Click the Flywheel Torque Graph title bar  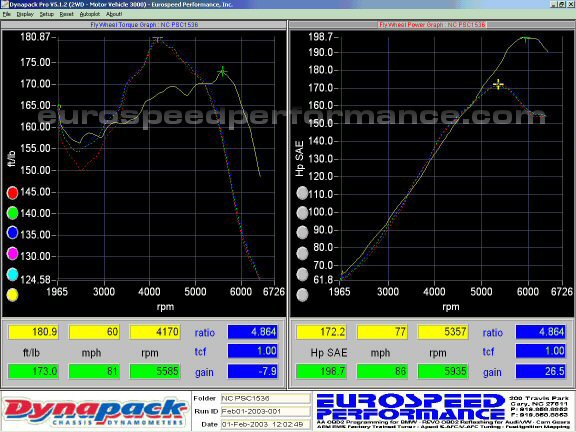144,25
